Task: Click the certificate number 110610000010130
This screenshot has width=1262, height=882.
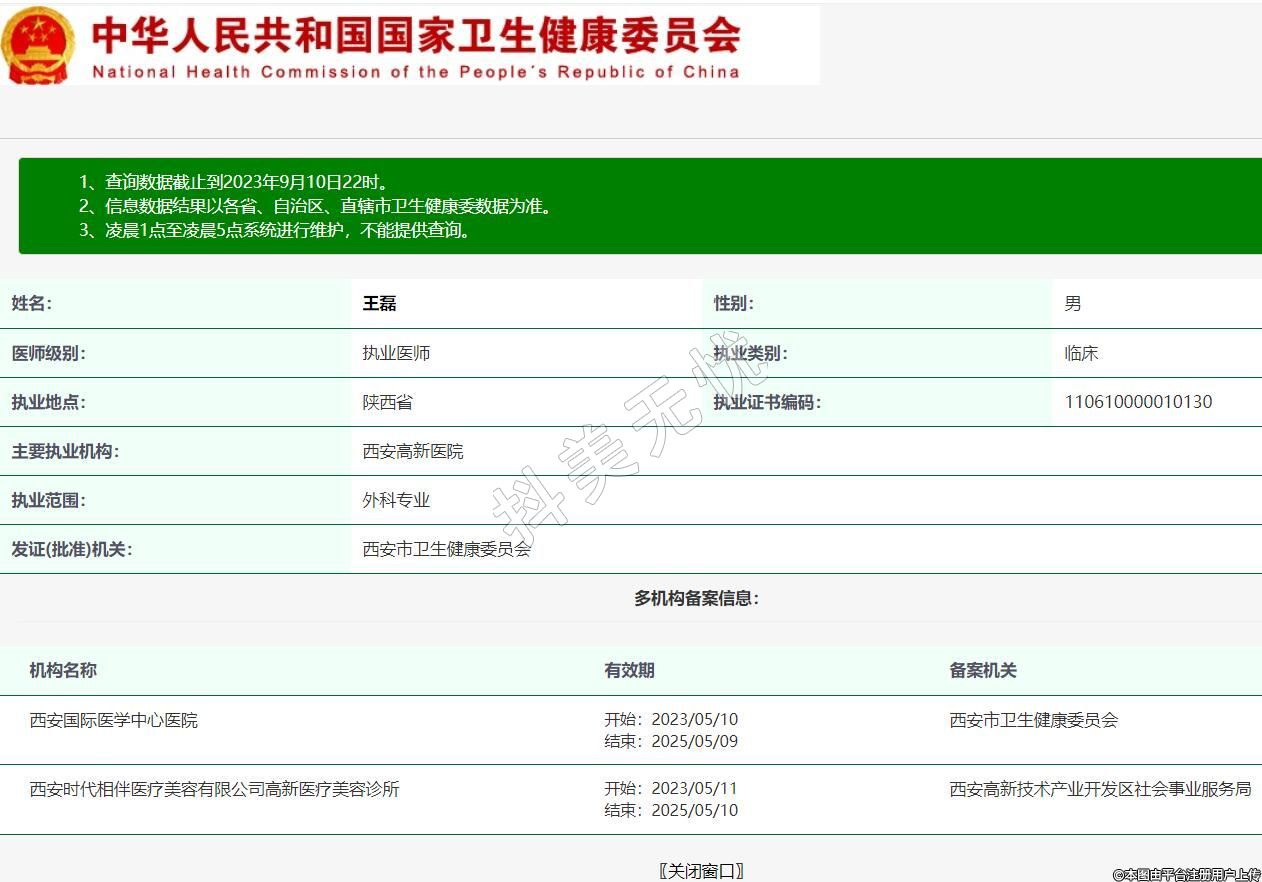Action: tap(1138, 402)
